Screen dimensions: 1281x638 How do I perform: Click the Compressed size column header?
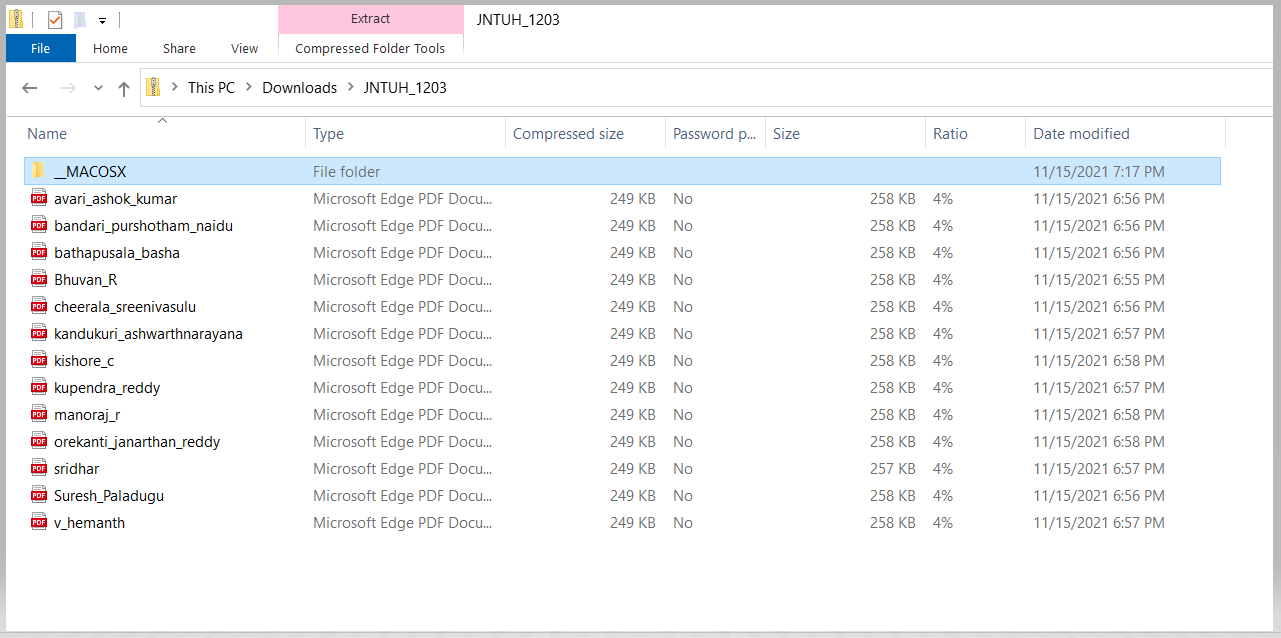coord(568,134)
